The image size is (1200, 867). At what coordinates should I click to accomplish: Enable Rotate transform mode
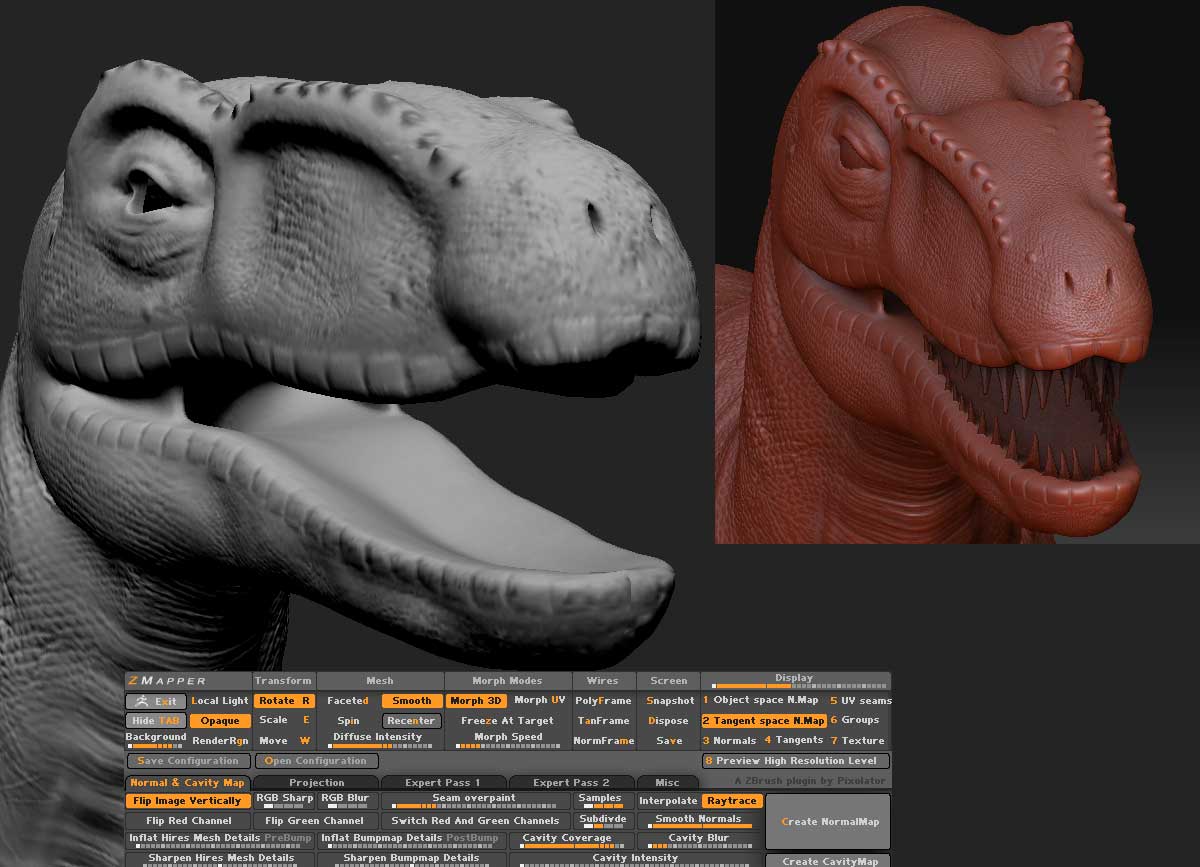pyautogui.click(x=284, y=701)
